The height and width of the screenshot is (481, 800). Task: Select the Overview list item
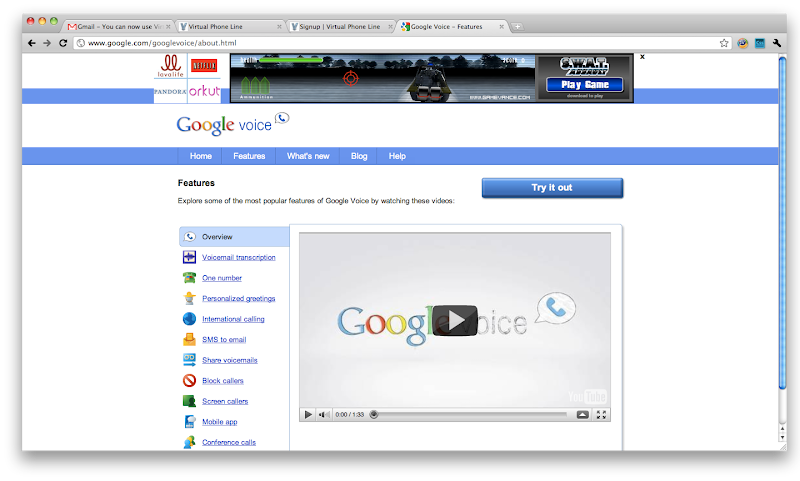[x=234, y=237]
